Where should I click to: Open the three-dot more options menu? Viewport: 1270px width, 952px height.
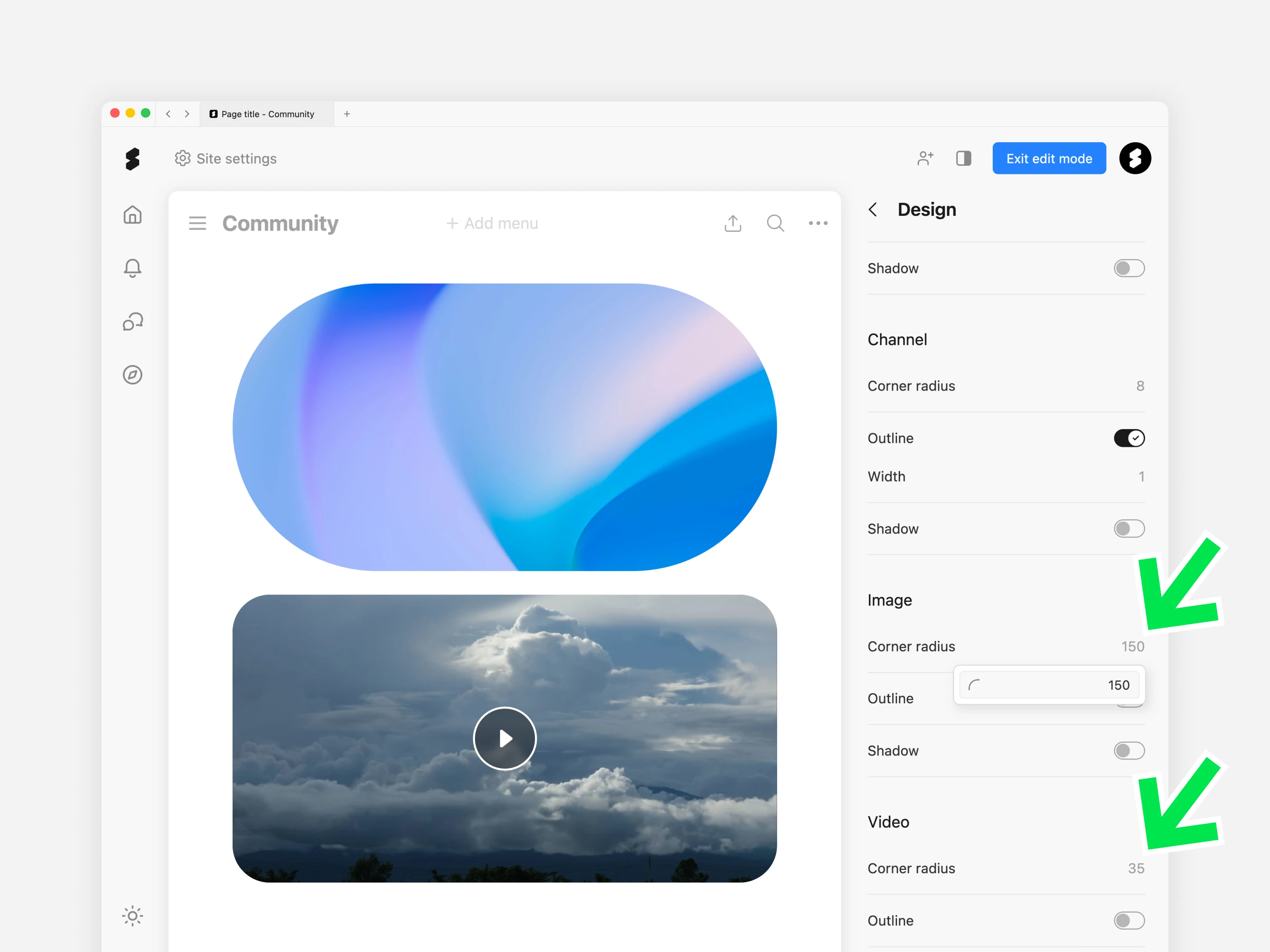point(817,223)
